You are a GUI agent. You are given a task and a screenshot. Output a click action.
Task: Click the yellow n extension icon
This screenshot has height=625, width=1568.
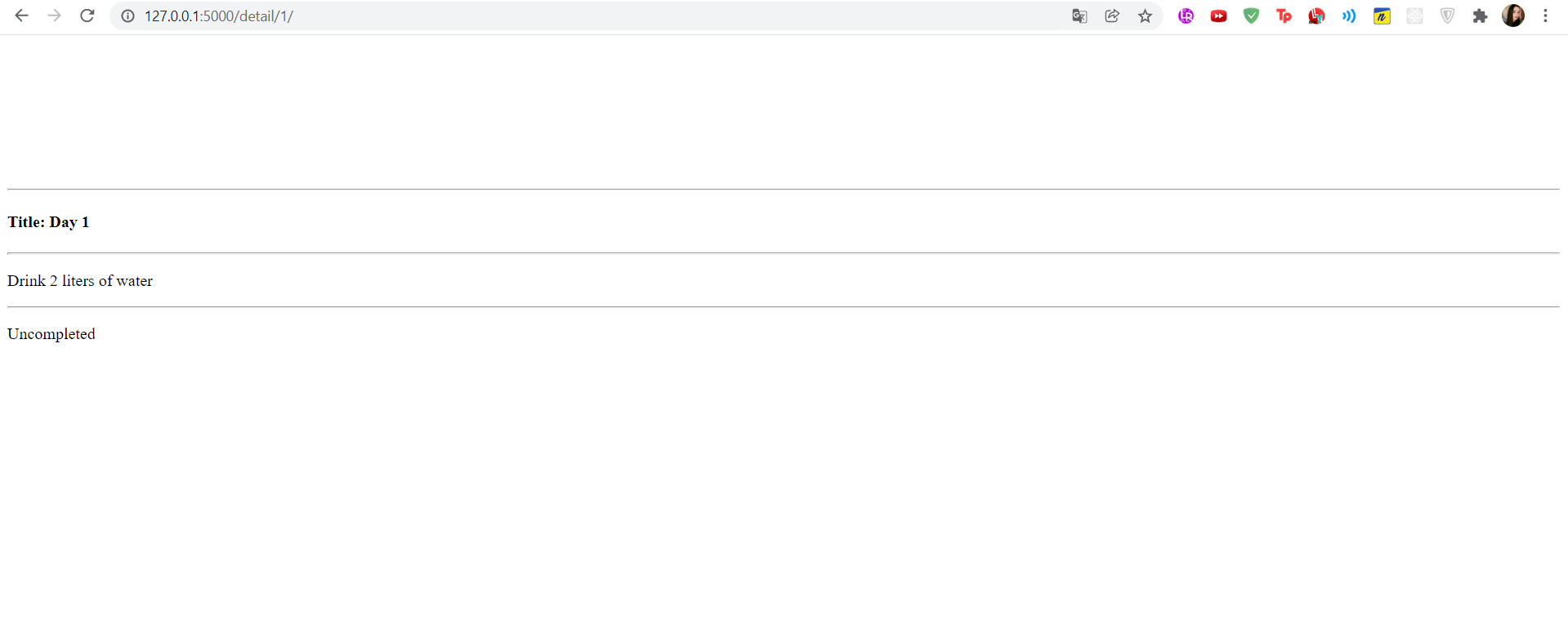1382,16
